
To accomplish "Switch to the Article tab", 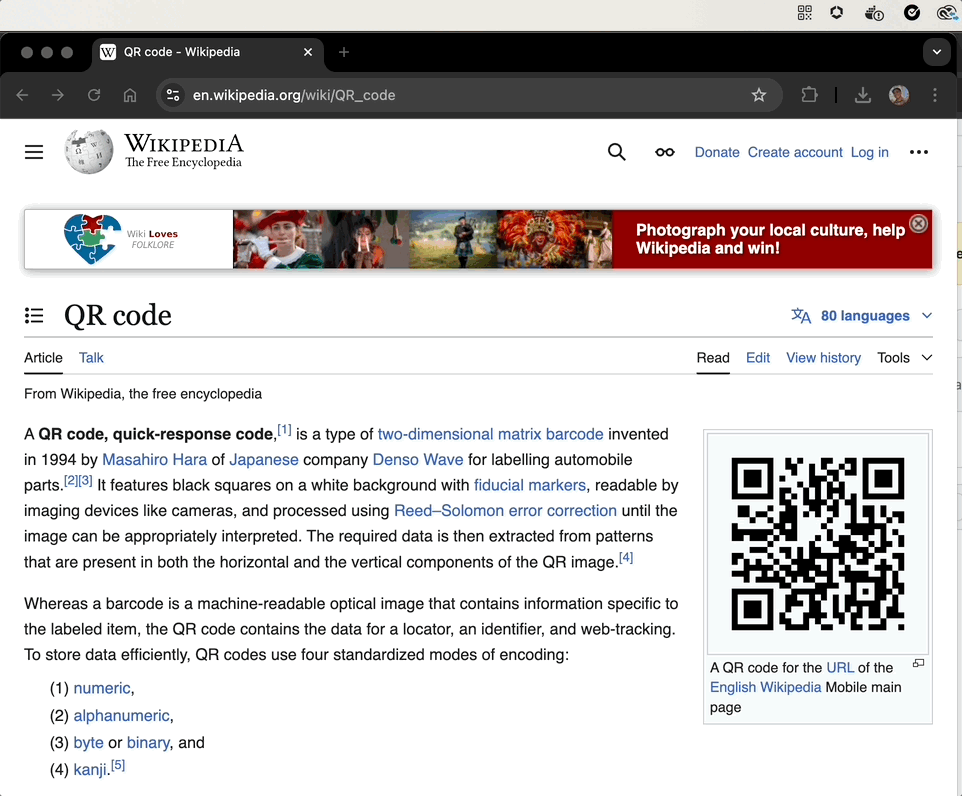I will [x=43, y=358].
